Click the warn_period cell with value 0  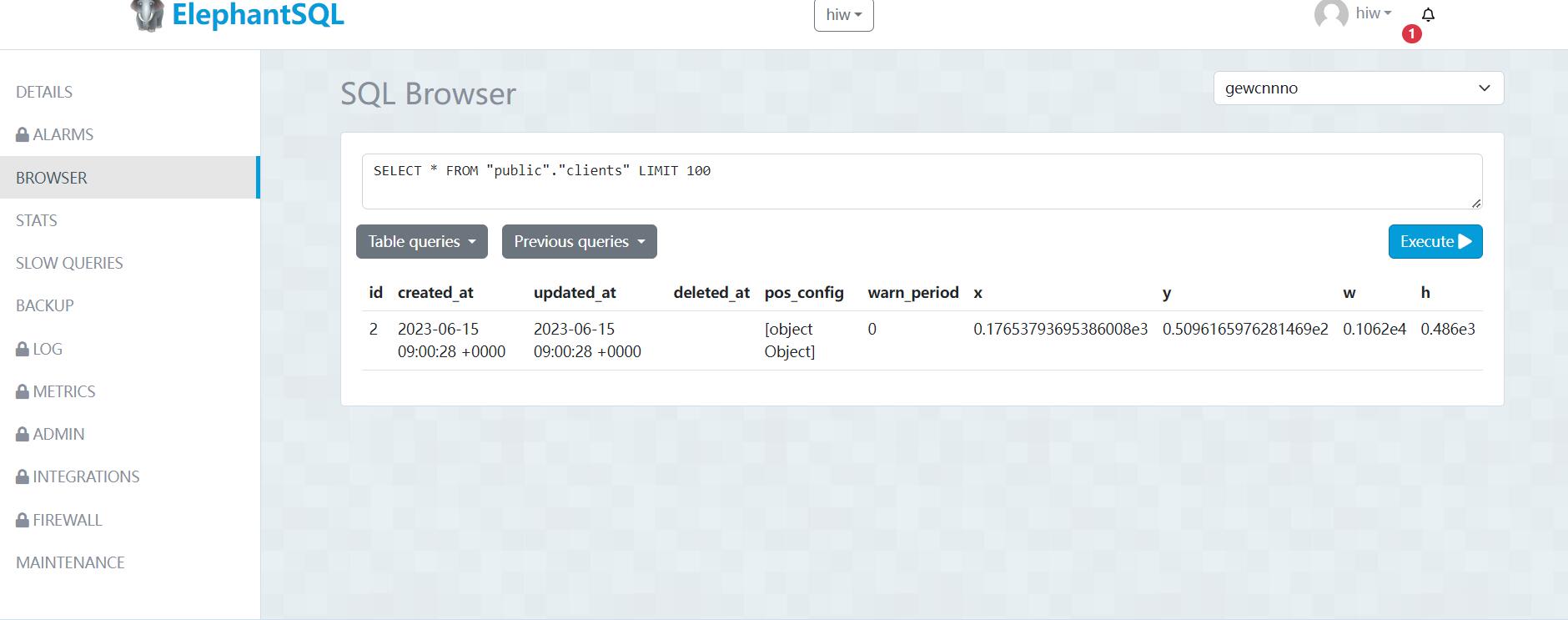tap(872, 329)
